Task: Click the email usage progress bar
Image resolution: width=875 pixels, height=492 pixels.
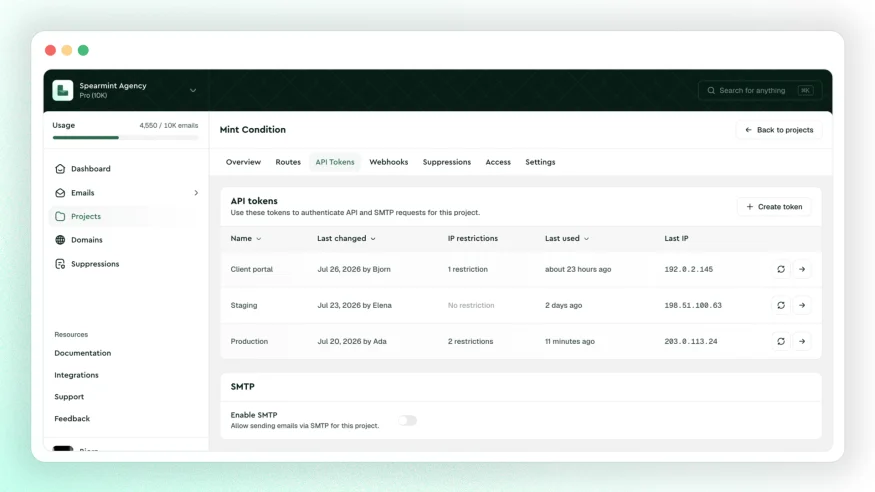Action: coord(126,137)
